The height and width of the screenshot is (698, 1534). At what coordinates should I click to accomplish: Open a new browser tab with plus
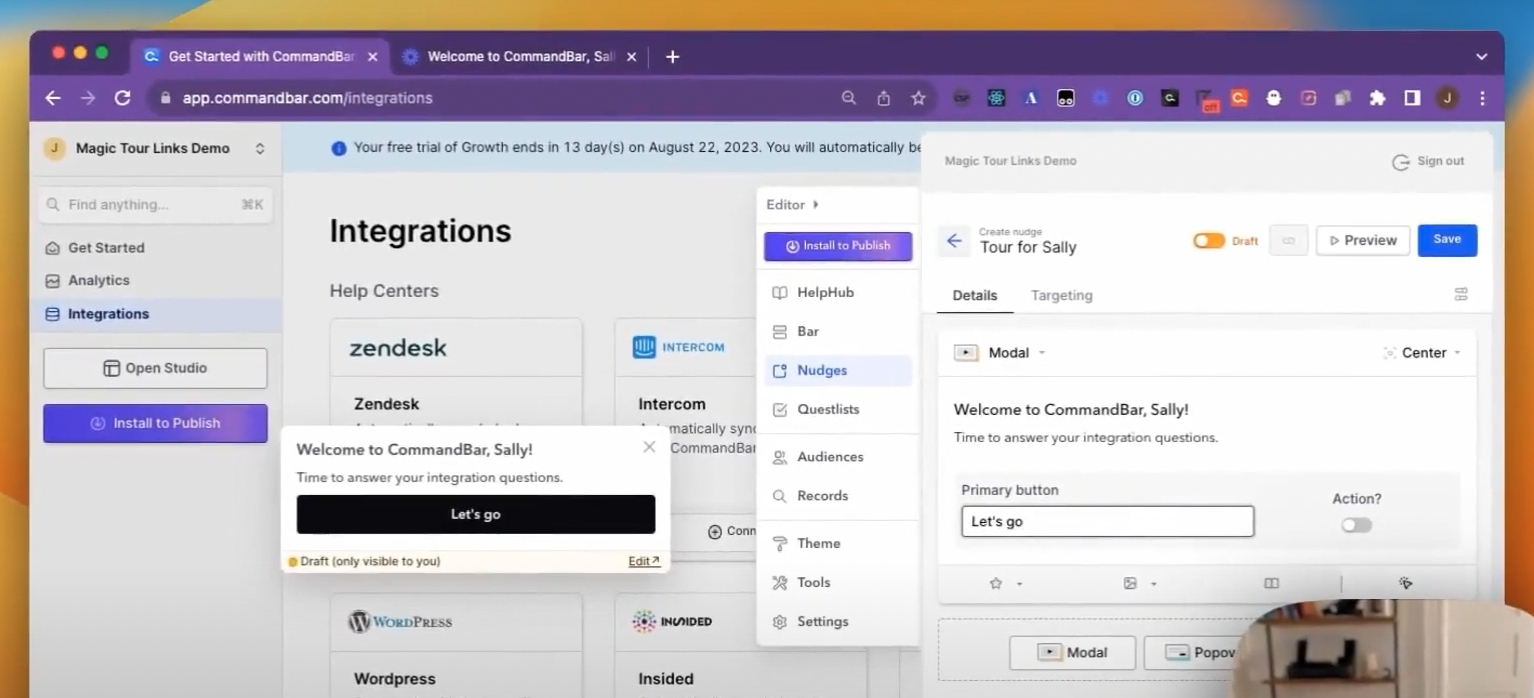point(672,57)
